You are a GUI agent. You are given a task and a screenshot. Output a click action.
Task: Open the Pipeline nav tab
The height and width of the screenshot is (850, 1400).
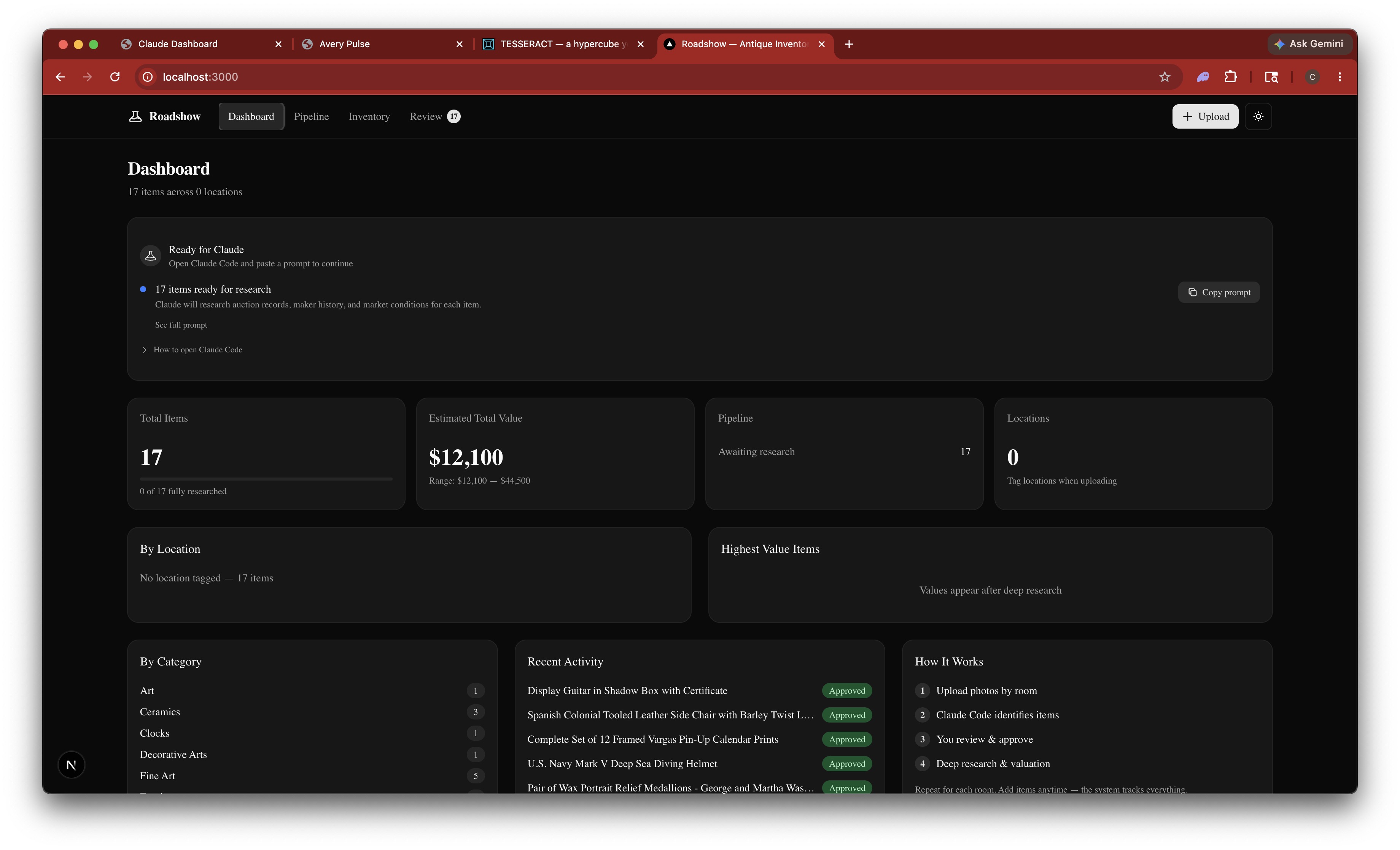tap(311, 116)
